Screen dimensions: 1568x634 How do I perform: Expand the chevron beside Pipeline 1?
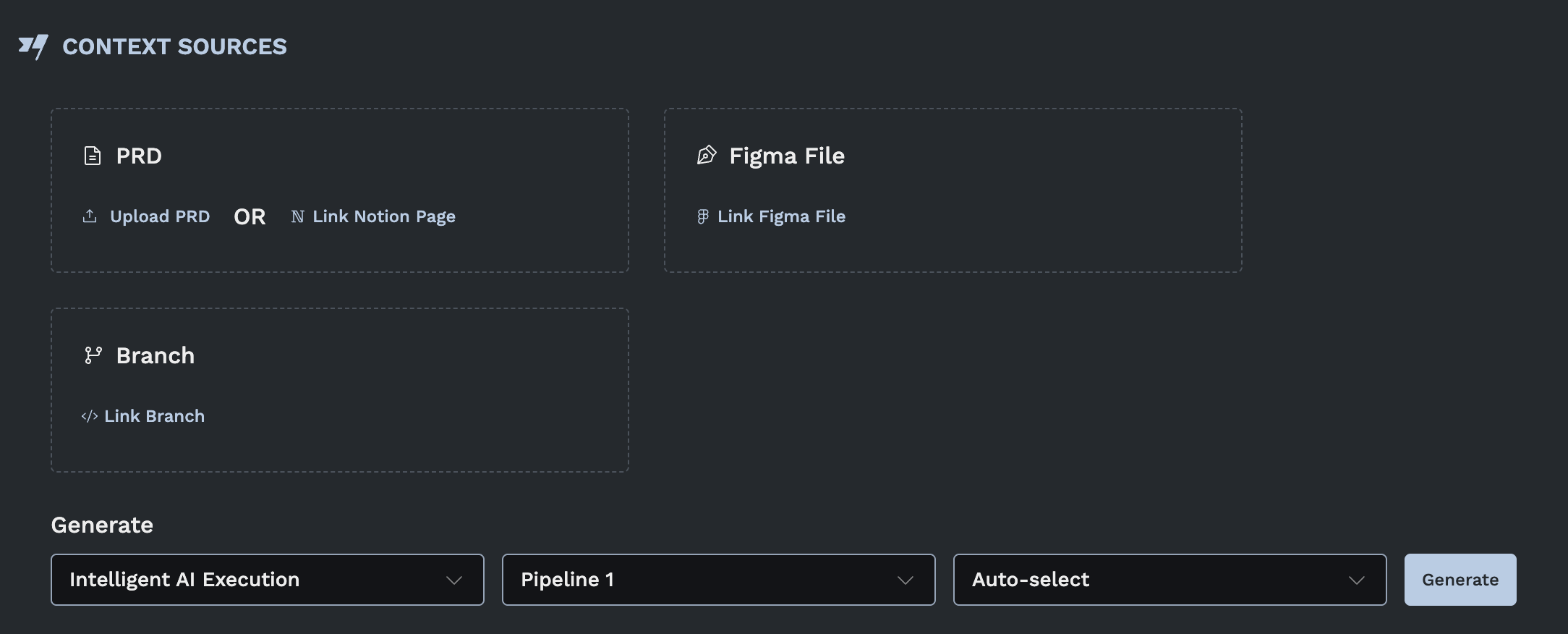pyautogui.click(x=905, y=580)
